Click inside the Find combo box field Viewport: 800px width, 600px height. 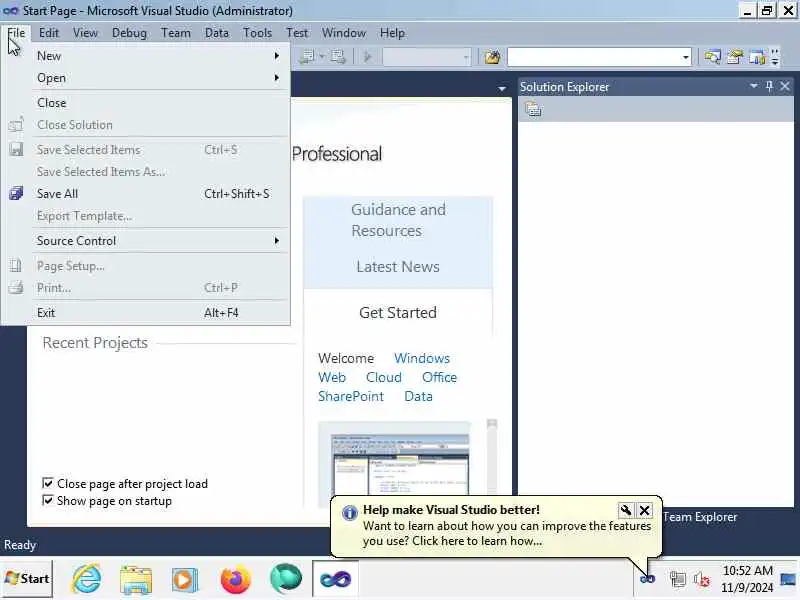(x=594, y=57)
